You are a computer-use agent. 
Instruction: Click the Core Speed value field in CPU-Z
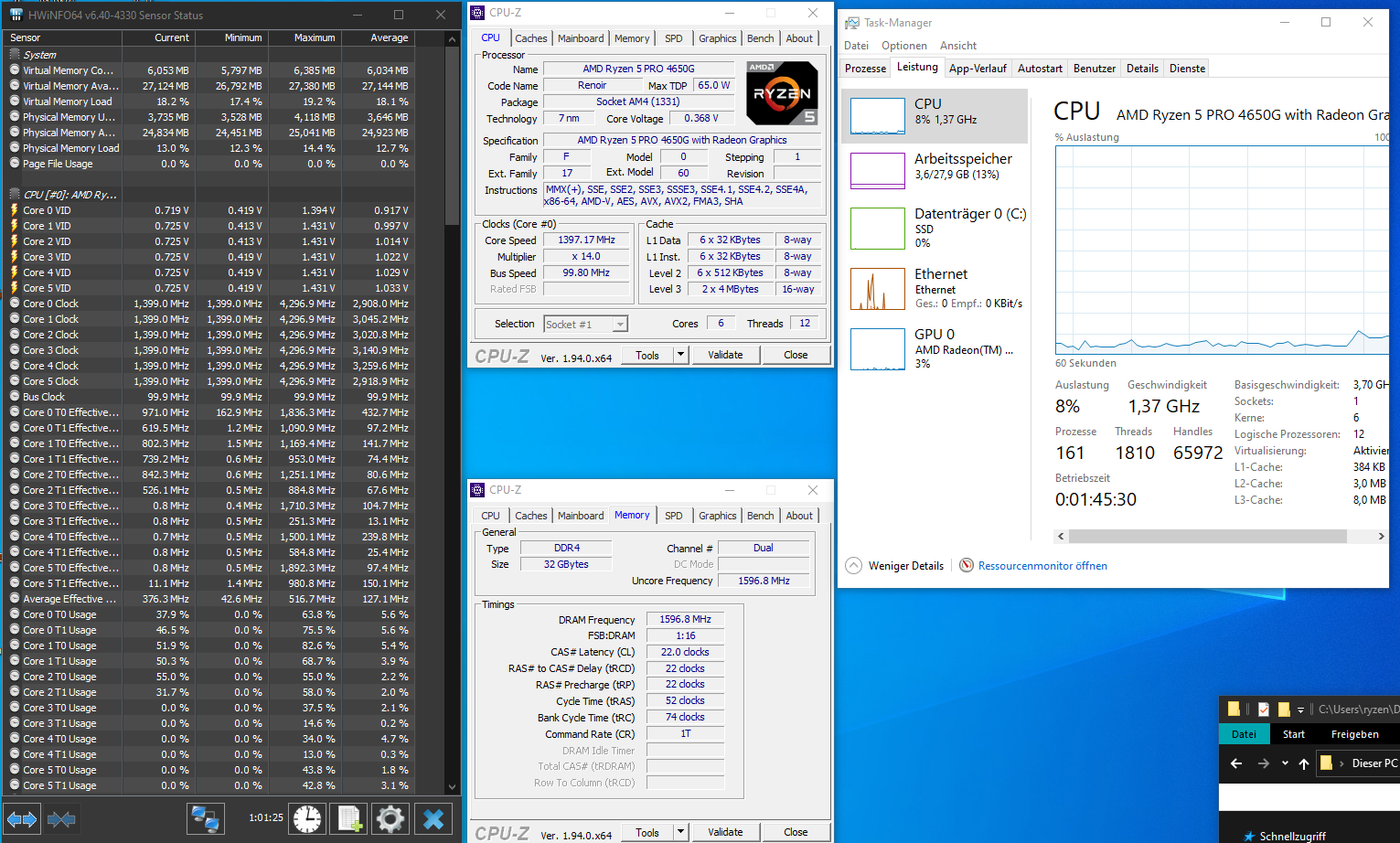click(x=586, y=240)
